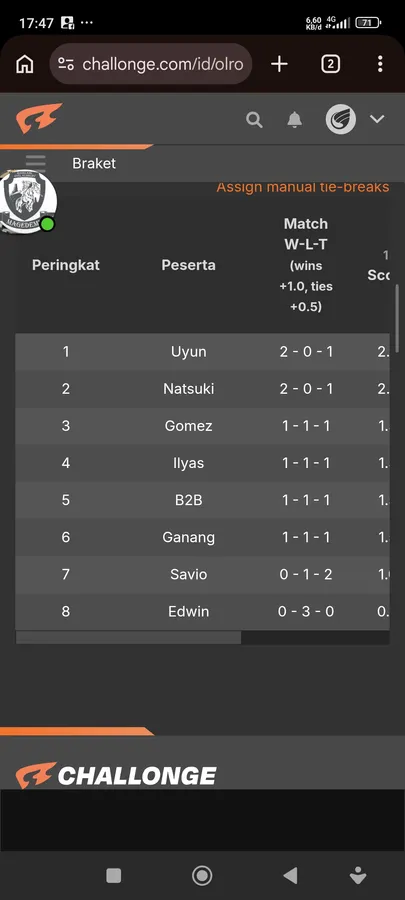Tap the Android back navigation triangle
The width and height of the screenshot is (405, 900).
click(291, 875)
